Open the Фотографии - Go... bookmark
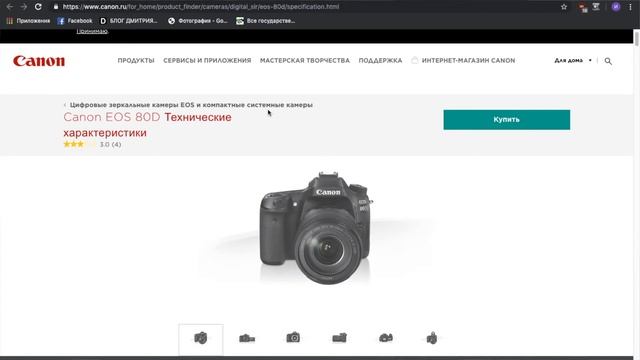This screenshot has height=360, width=640. tap(198, 21)
